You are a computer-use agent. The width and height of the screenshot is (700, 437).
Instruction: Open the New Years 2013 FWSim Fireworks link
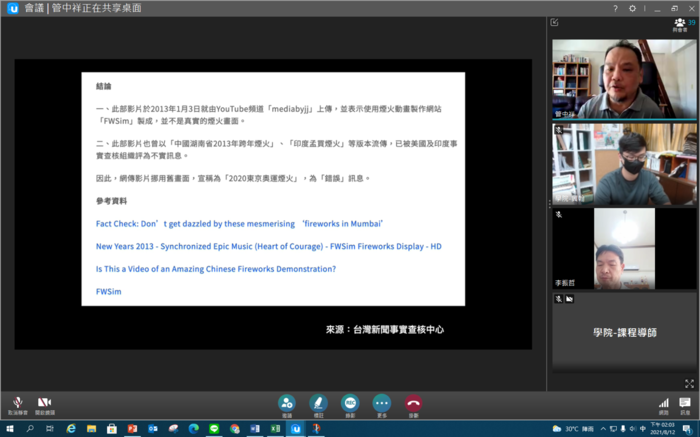(x=268, y=246)
